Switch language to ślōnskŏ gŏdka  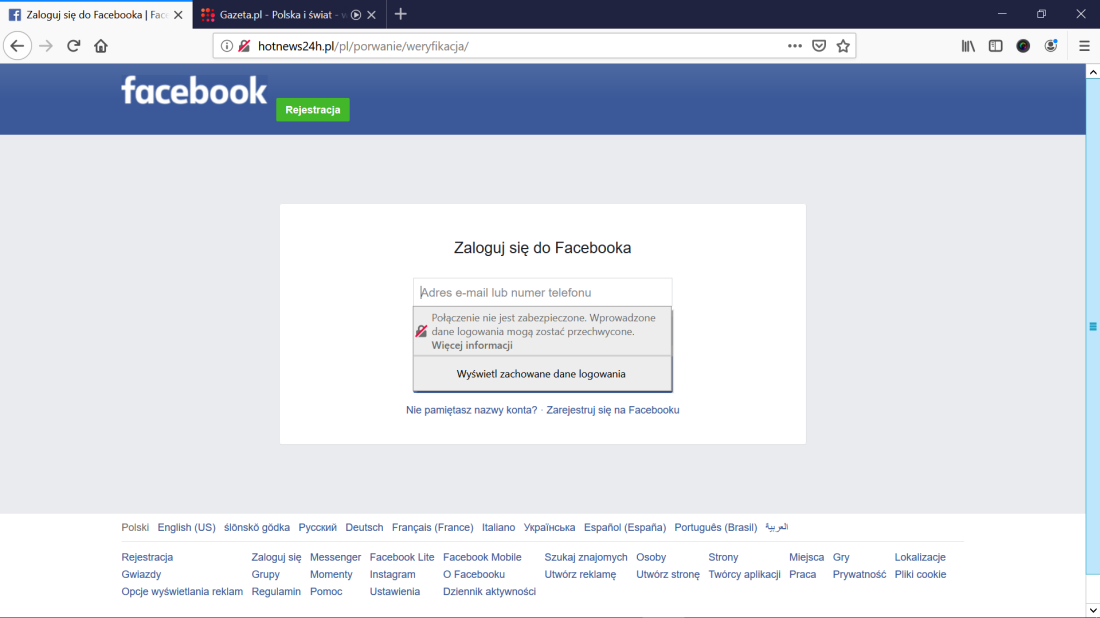[257, 528]
